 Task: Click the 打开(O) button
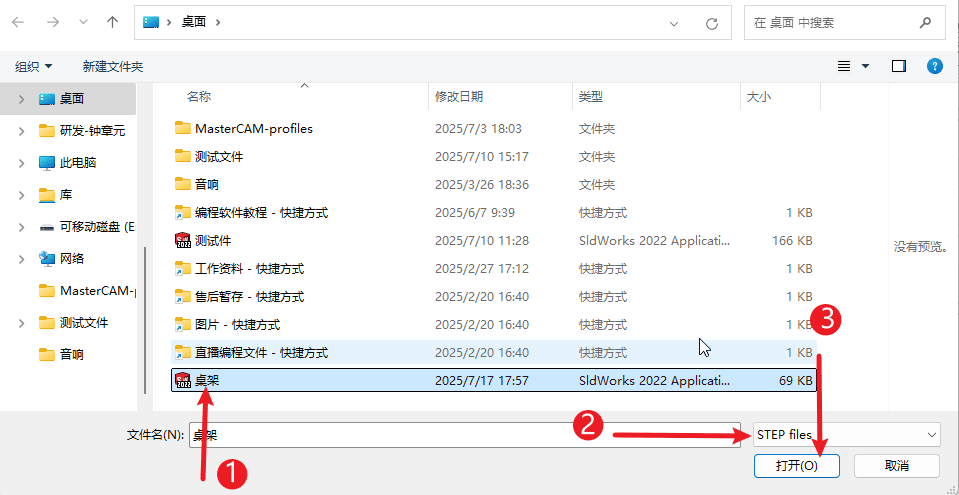click(795, 466)
